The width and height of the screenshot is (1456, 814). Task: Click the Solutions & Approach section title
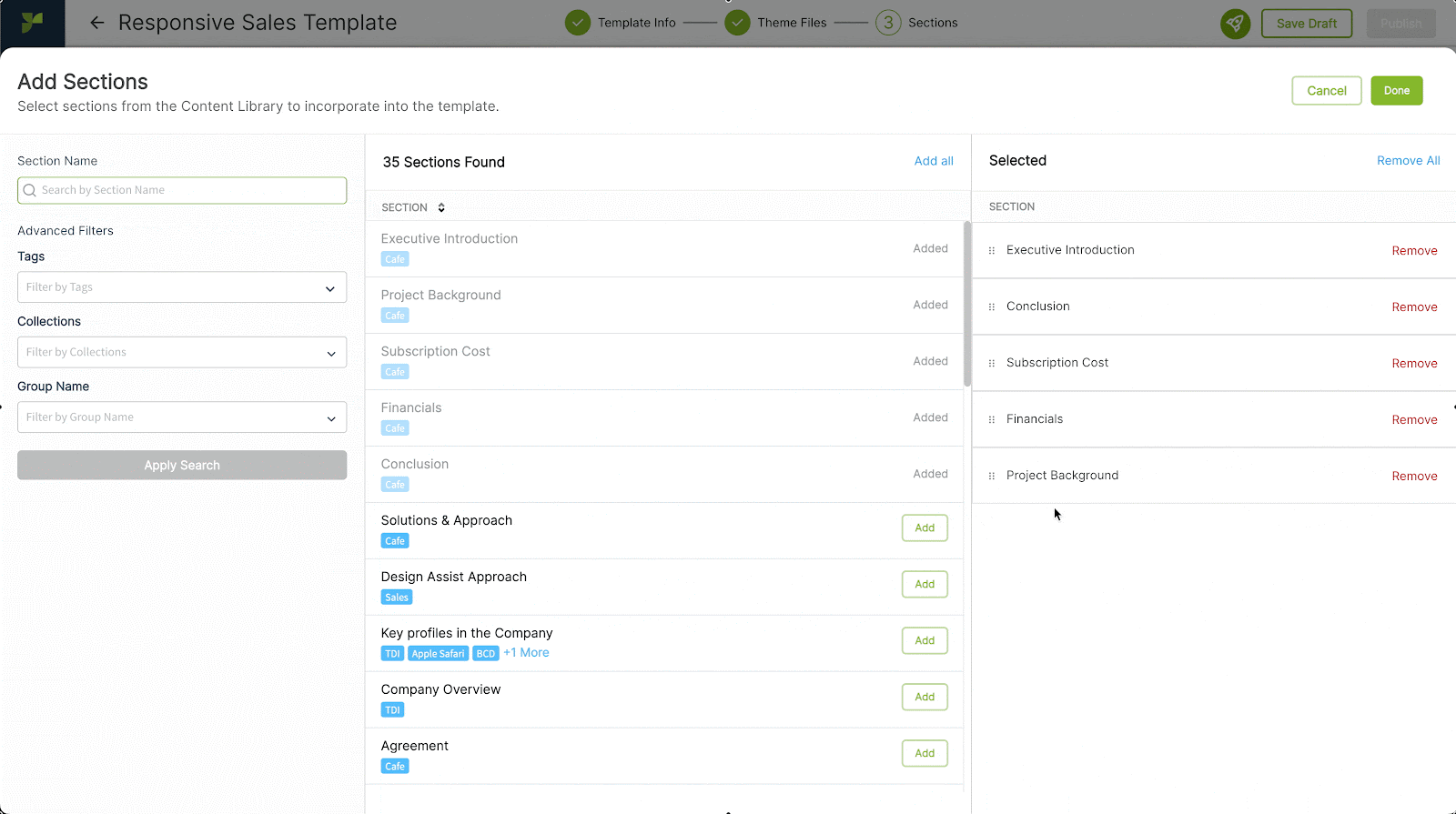(x=446, y=520)
